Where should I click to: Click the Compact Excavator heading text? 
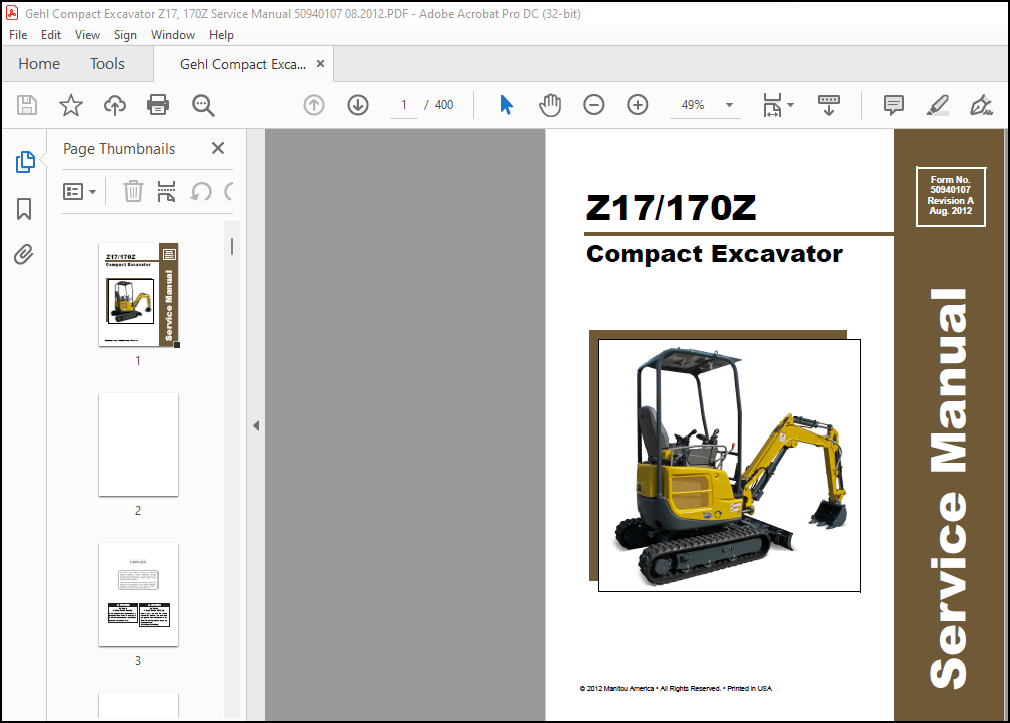[714, 254]
